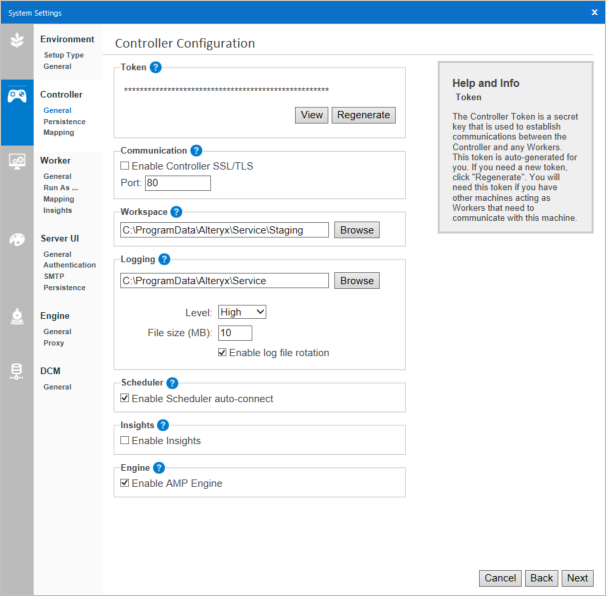Viewport: 606px width, 596px height.
Task: Click the Server UI palette icon
Action: tap(17, 240)
